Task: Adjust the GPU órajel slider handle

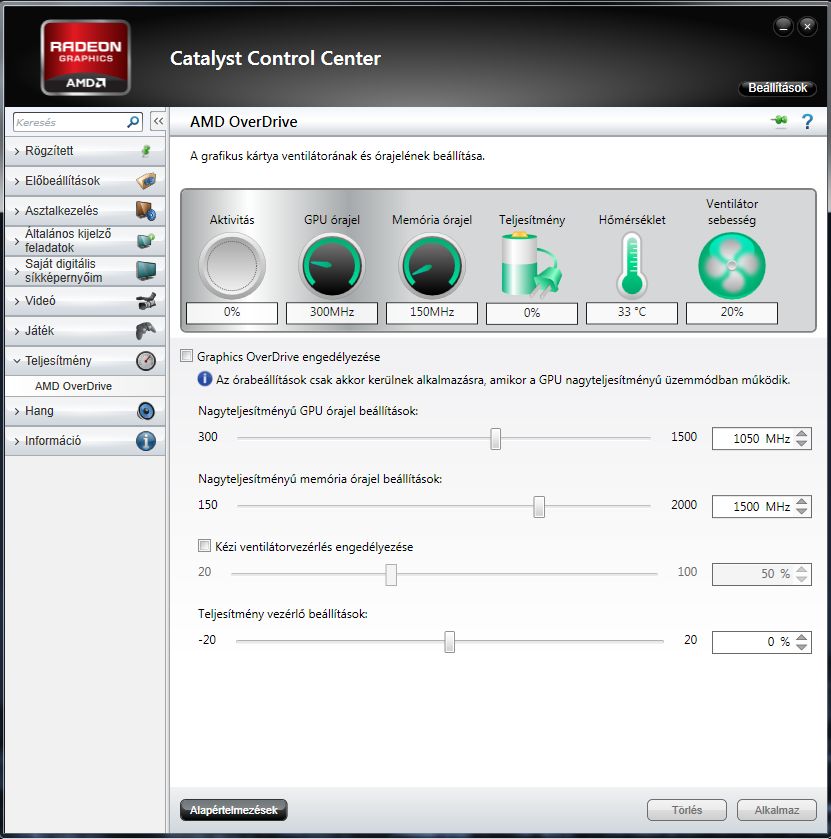Action: [495, 439]
